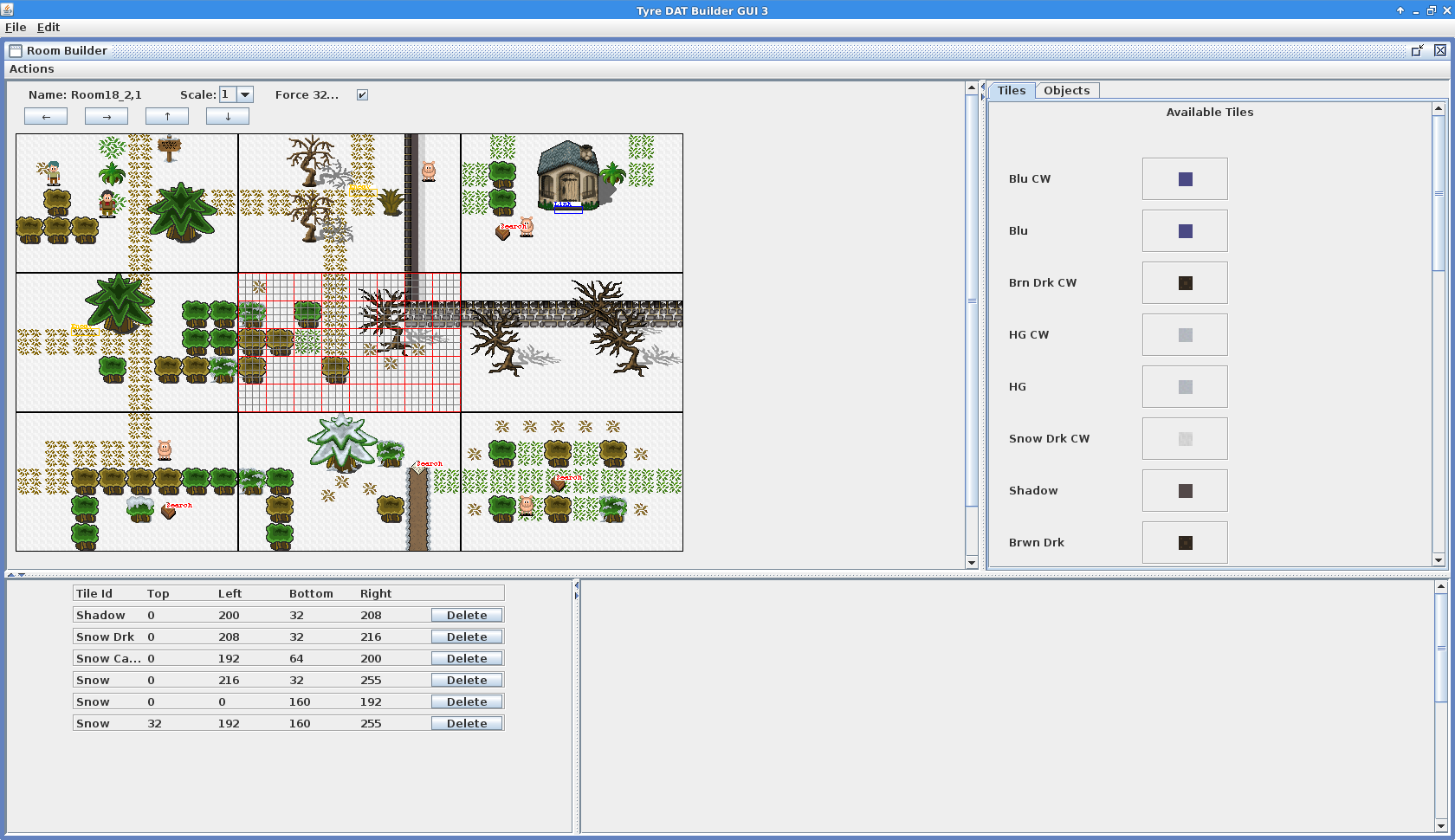The height and width of the screenshot is (840, 1455).
Task: Click the stone cottage house on map
Action: 567,175
